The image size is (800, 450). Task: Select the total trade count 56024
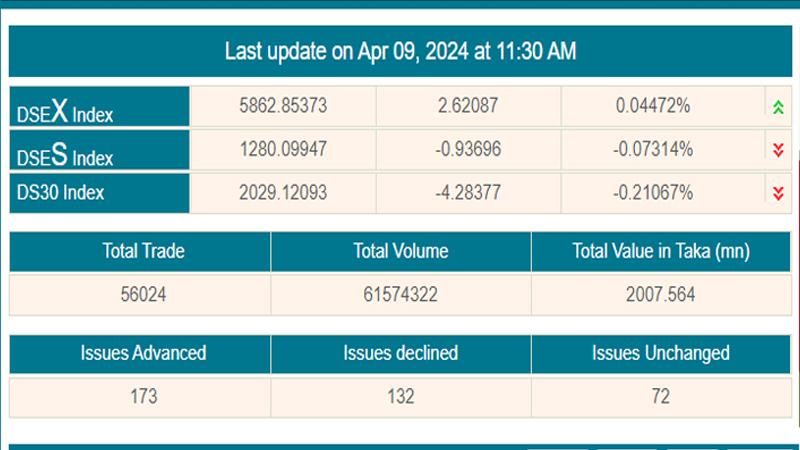coord(143,294)
